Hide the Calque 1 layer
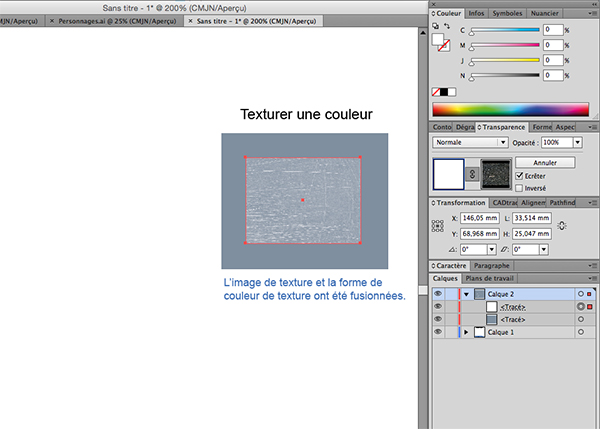 (x=437, y=331)
